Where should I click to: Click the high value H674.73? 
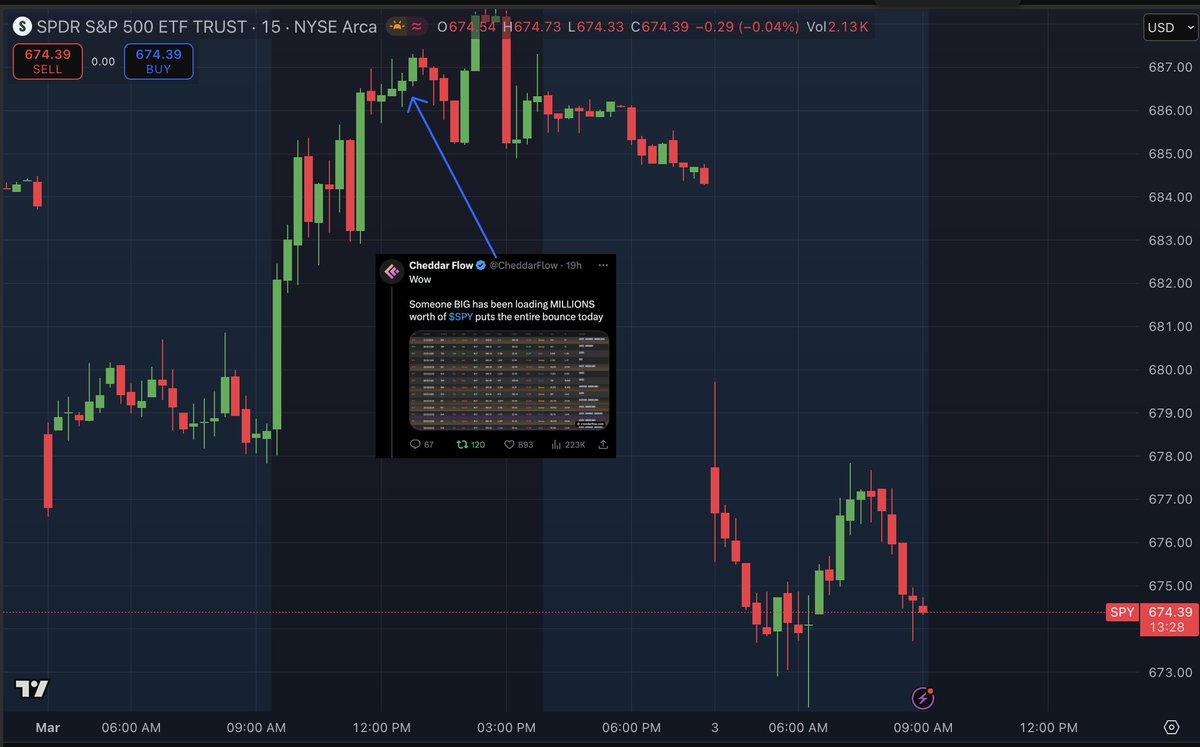pyautogui.click(x=532, y=27)
